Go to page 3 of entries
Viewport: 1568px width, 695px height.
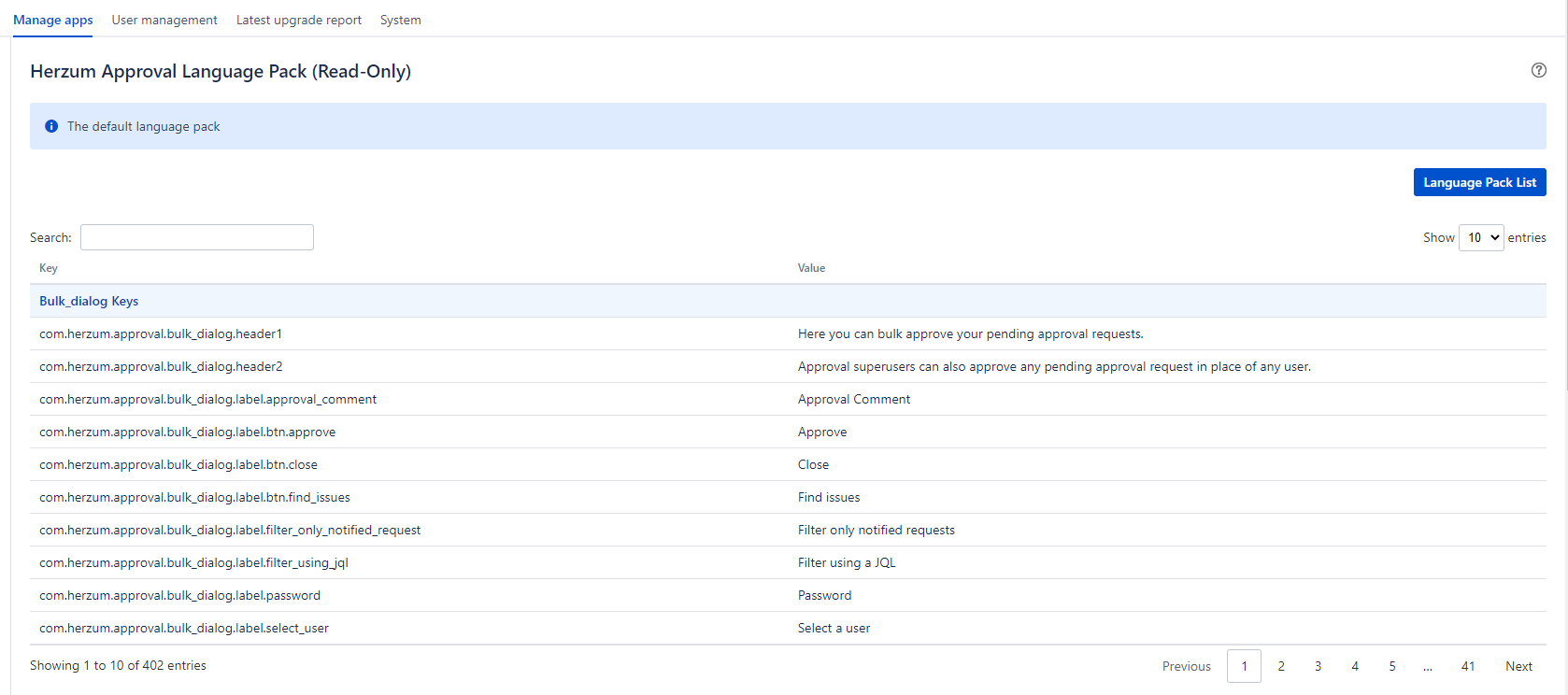(x=1318, y=666)
